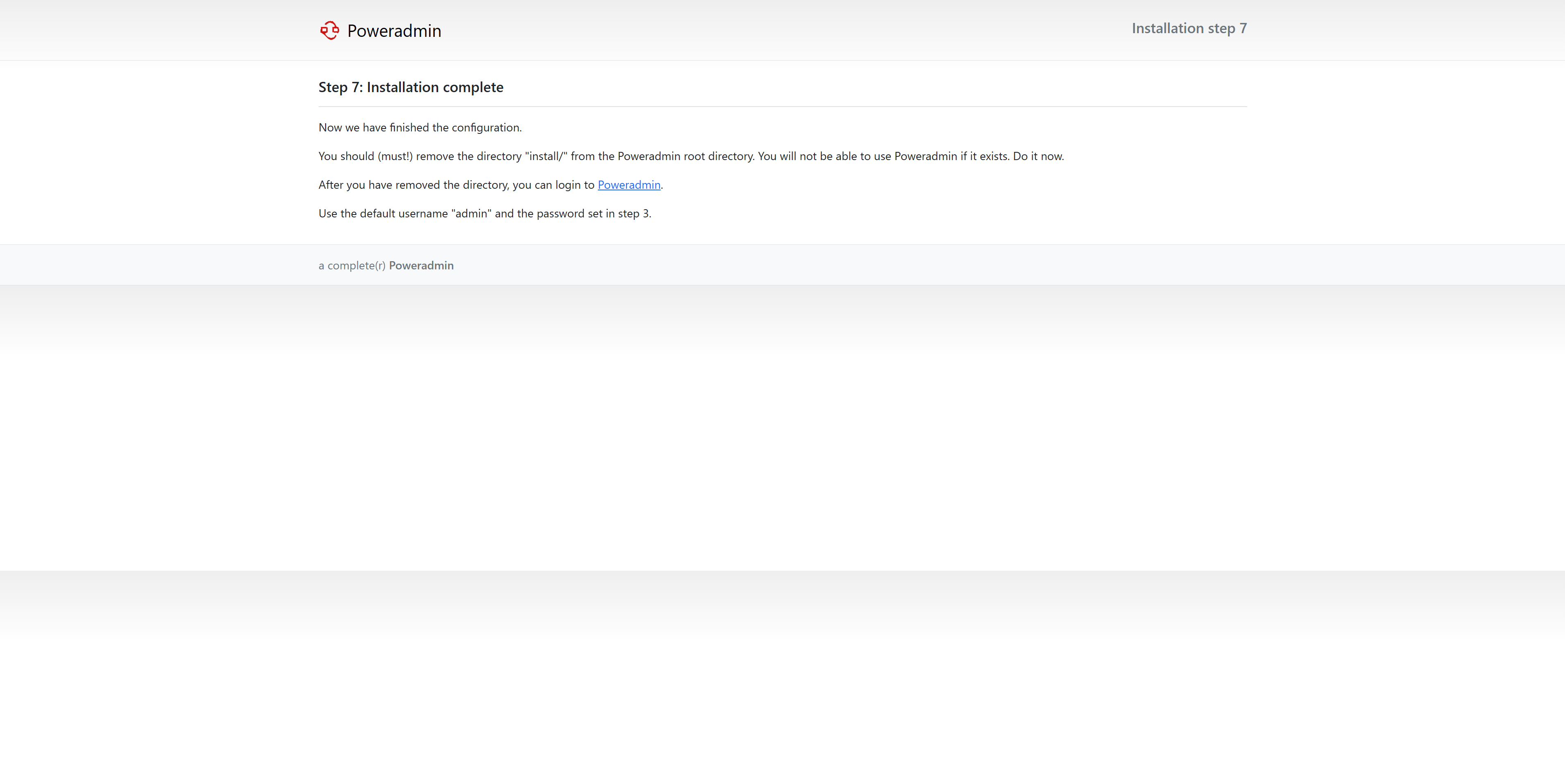Click the quoted "admin" username text
1565x784 pixels.
(x=471, y=213)
